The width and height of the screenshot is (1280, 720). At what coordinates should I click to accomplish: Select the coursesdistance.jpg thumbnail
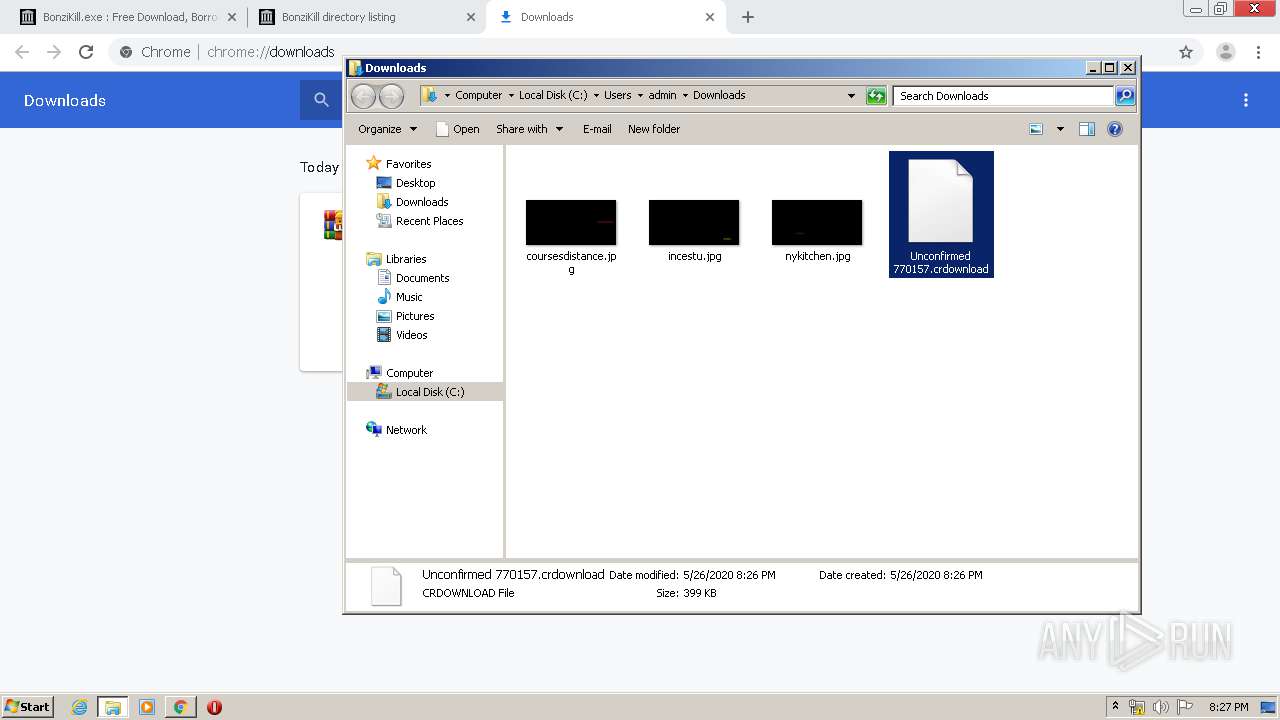coord(571,222)
